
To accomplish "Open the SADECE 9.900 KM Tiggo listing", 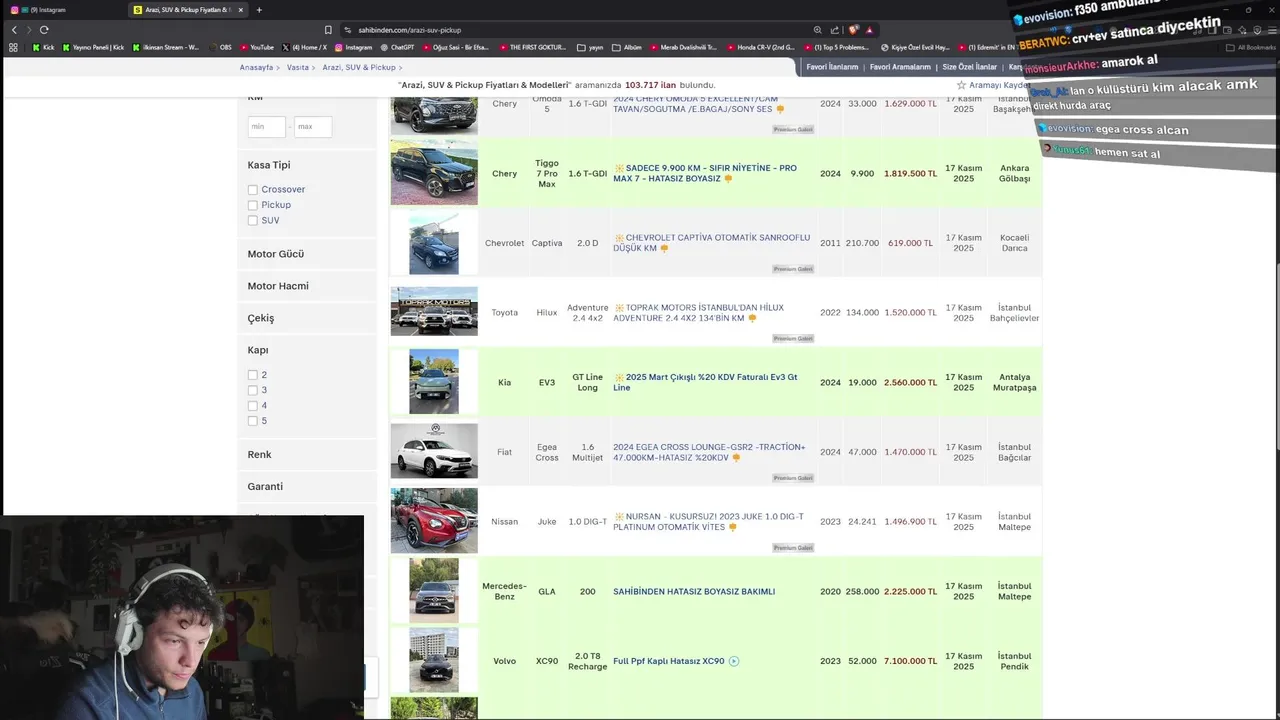I will pos(705,173).
